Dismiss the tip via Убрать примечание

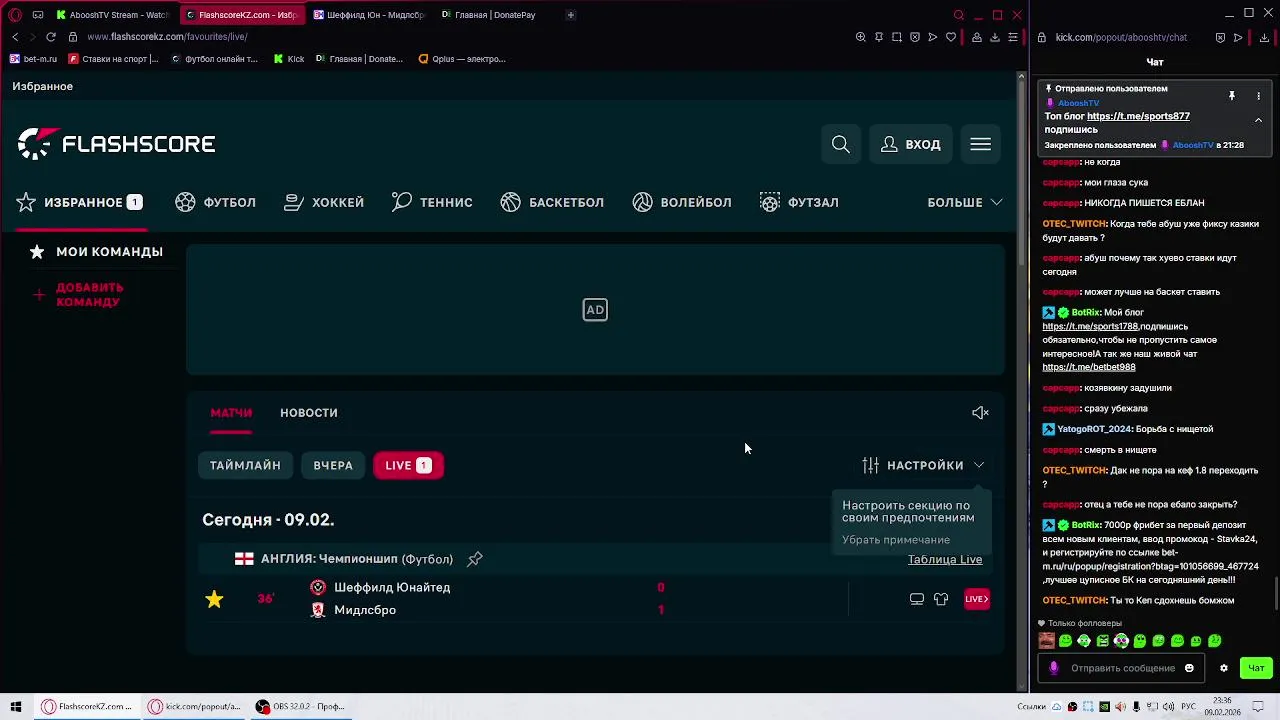896,540
